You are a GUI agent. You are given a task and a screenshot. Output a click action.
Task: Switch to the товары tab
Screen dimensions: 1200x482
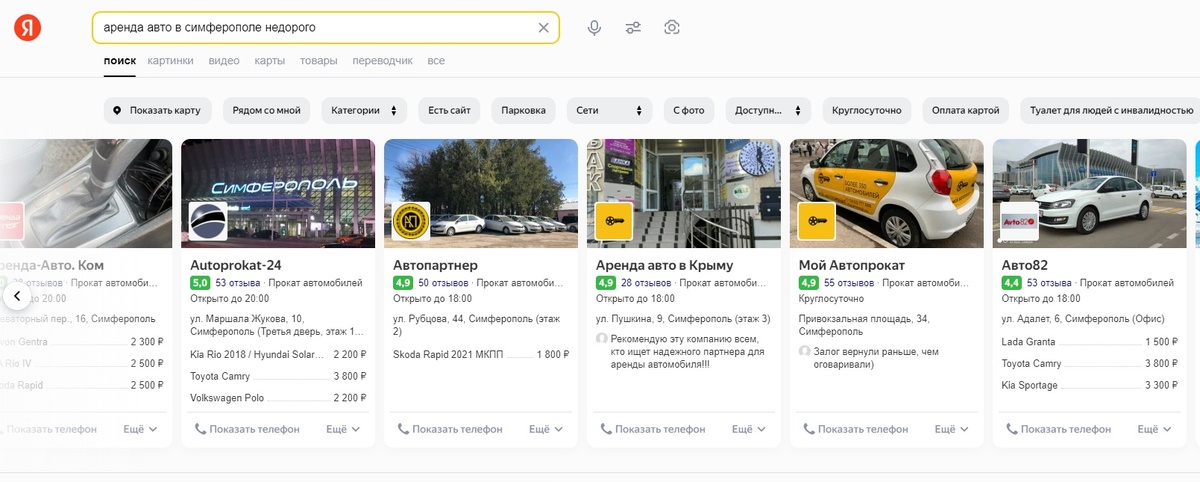[318, 61]
